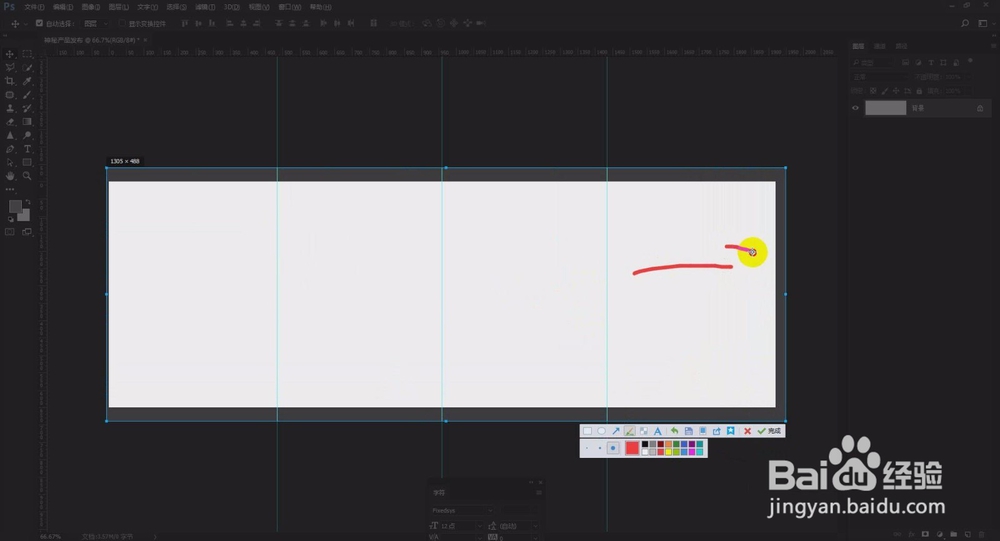Toggle lock all button in Layers panel
The height and width of the screenshot is (541, 1000).
pos(919,91)
